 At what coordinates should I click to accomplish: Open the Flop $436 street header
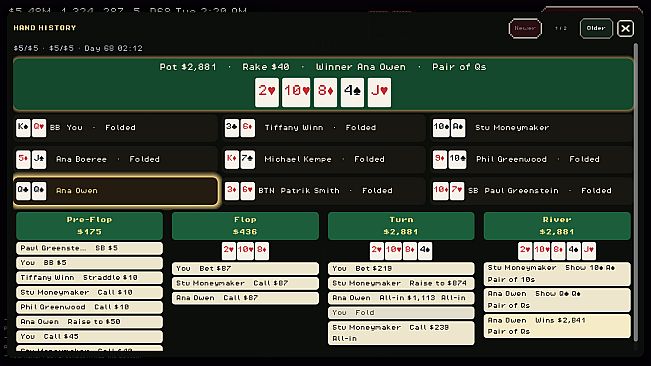coord(245,226)
